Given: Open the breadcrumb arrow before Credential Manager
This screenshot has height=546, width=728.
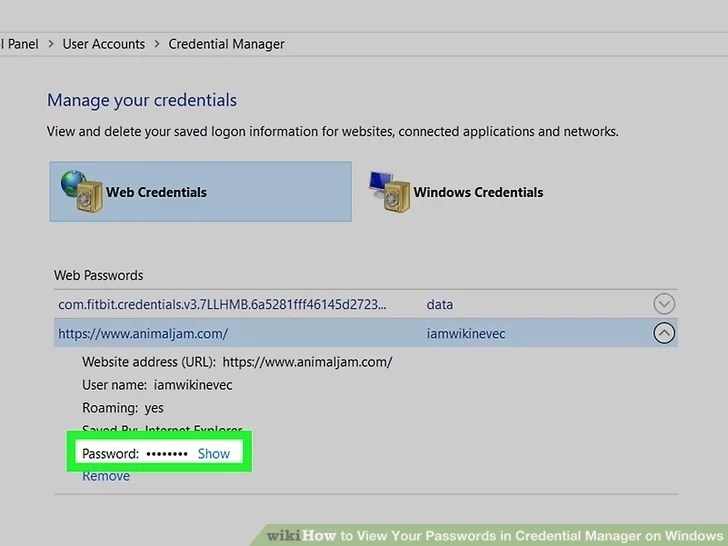Looking at the screenshot, I should point(157,44).
